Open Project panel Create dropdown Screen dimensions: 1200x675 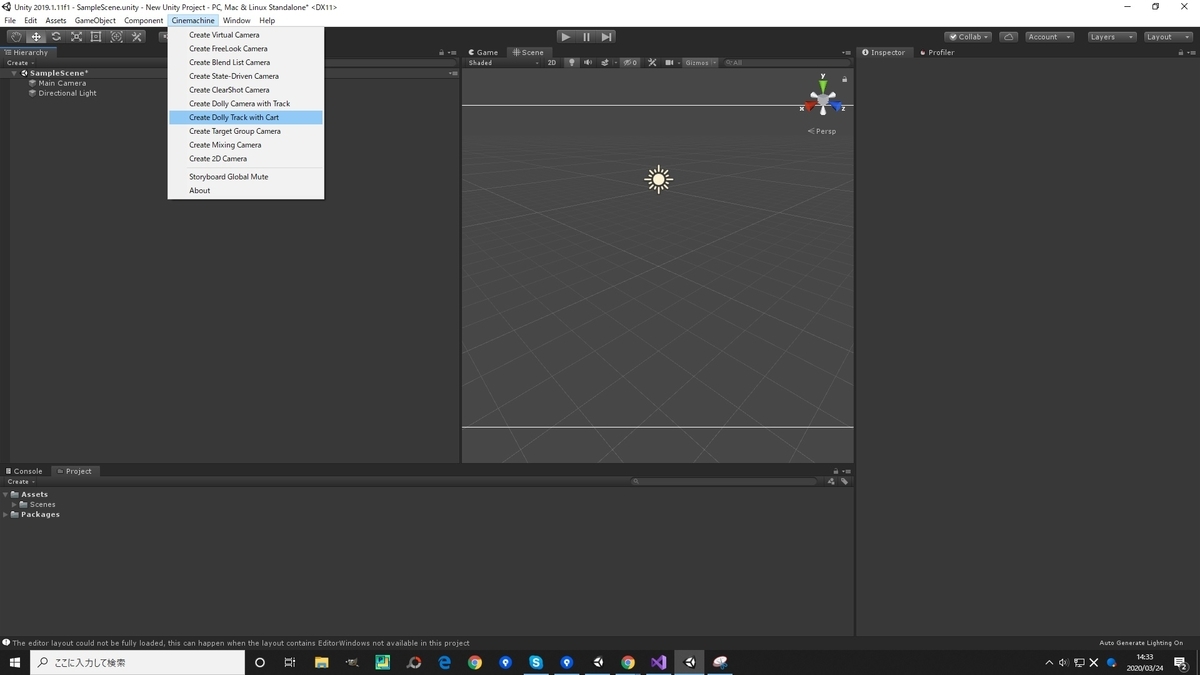coord(20,481)
